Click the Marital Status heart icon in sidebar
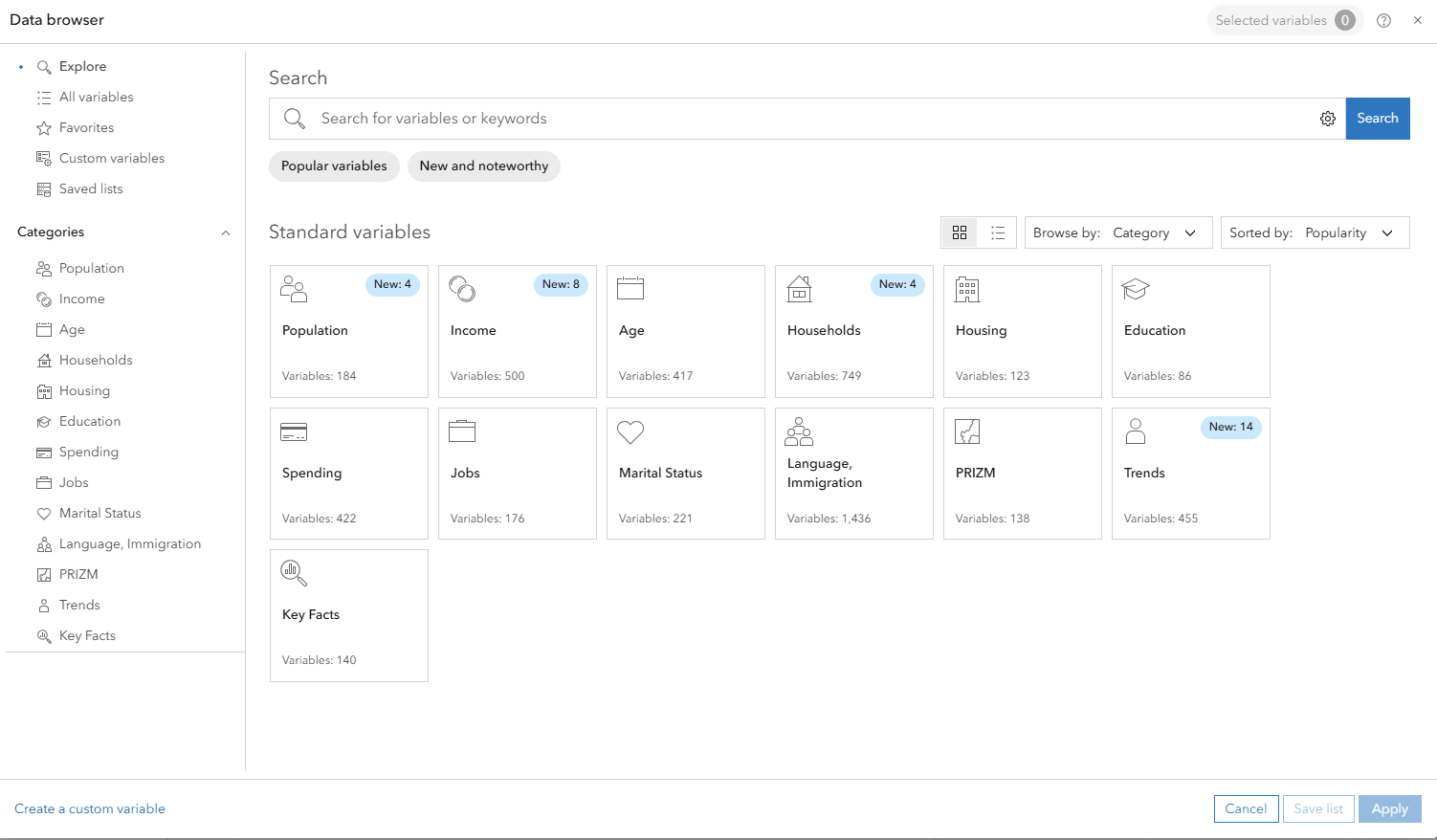Viewport: 1437px width, 840px height. [x=44, y=514]
